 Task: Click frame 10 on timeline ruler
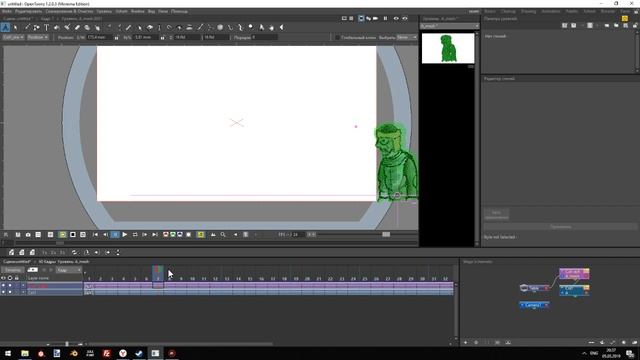(x=192, y=279)
